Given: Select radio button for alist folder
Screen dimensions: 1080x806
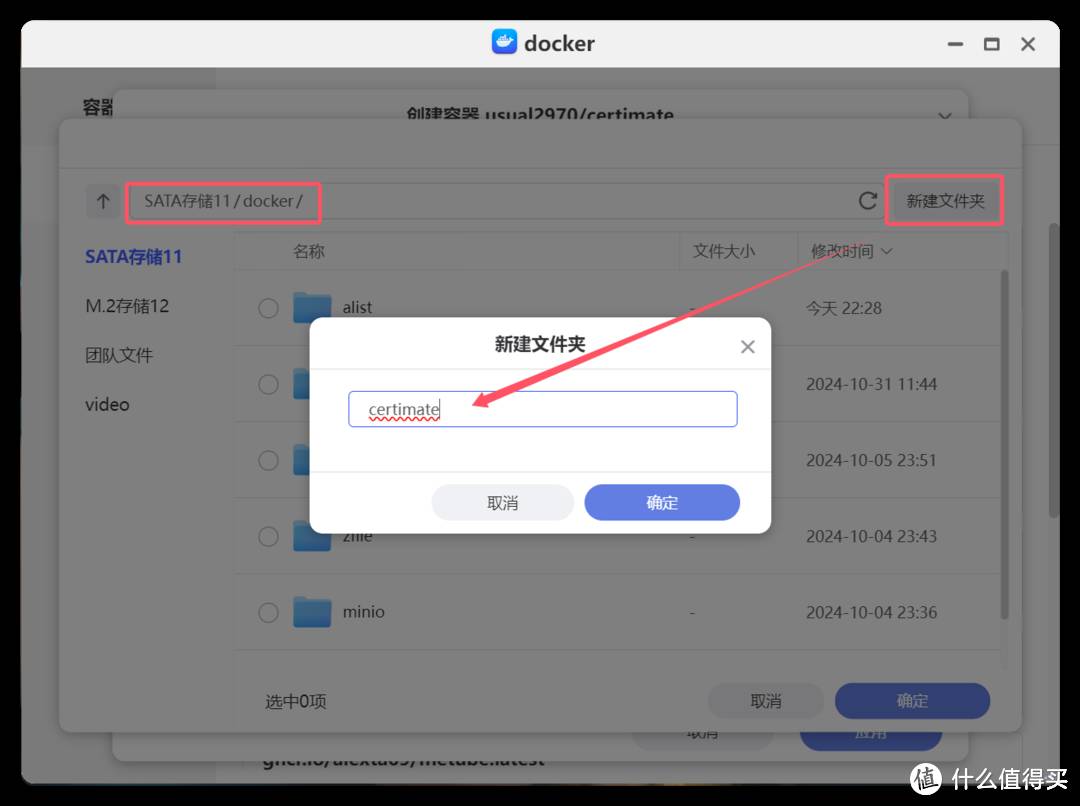Looking at the screenshot, I should point(269,308).
